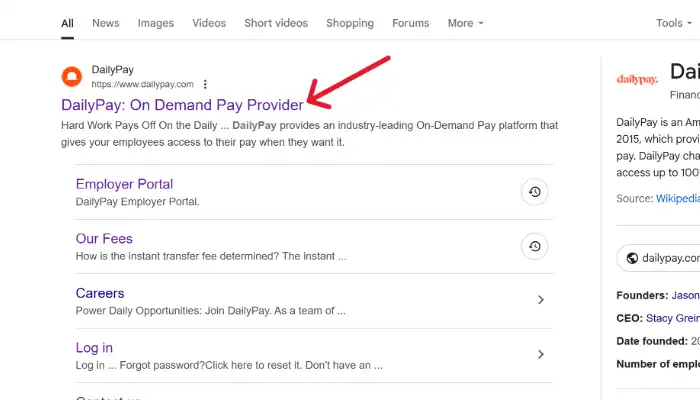Click the Stacy CEO name link
Image resolution: width=700 pixels, height=400 pixels.
[673, 318]
